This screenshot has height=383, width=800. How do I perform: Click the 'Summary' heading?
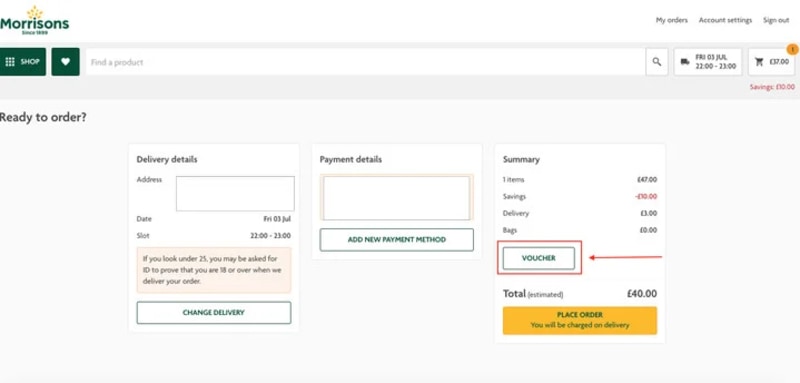coord(521,160)
